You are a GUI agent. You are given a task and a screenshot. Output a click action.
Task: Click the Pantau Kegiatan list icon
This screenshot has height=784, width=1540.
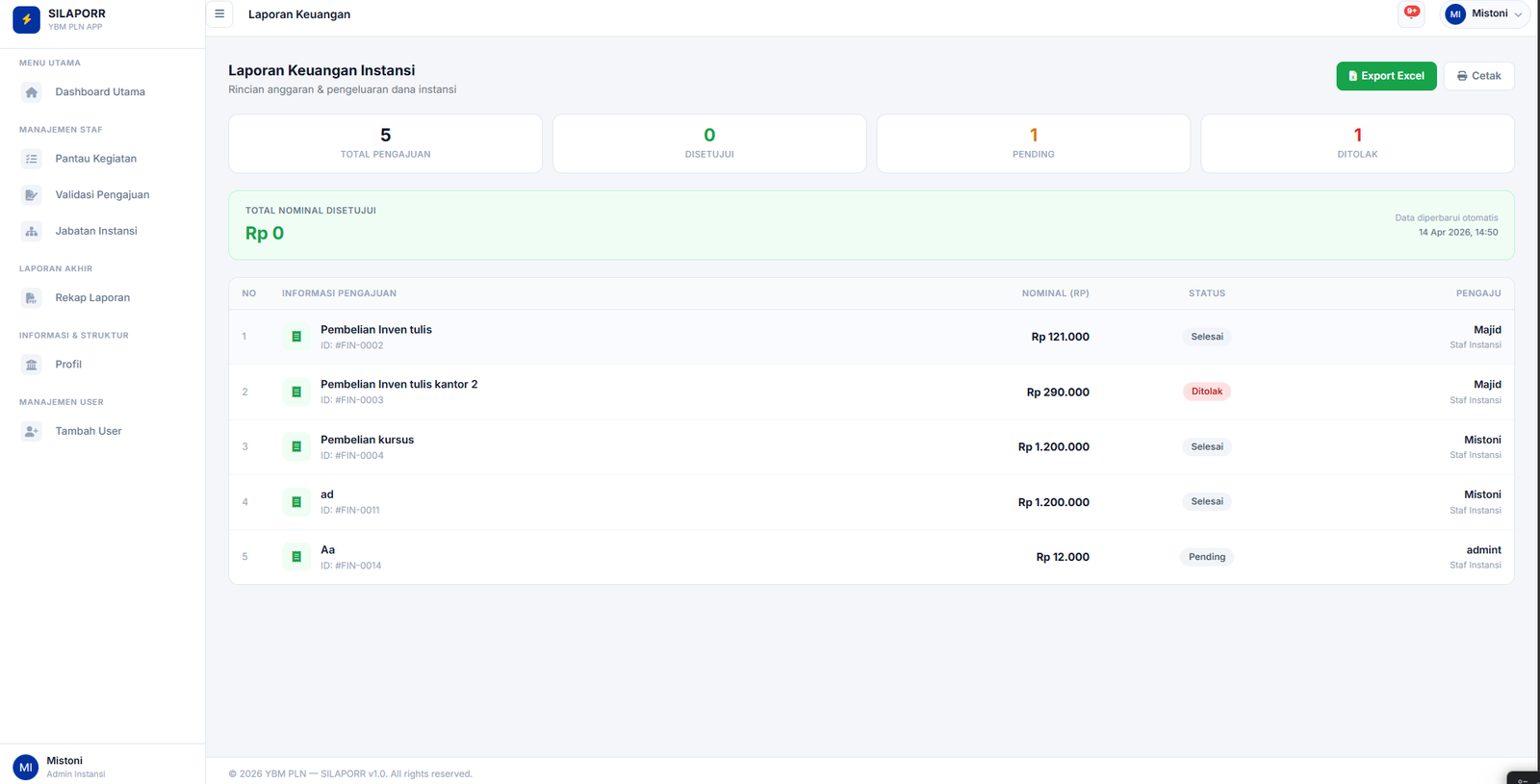click(32, 159)
